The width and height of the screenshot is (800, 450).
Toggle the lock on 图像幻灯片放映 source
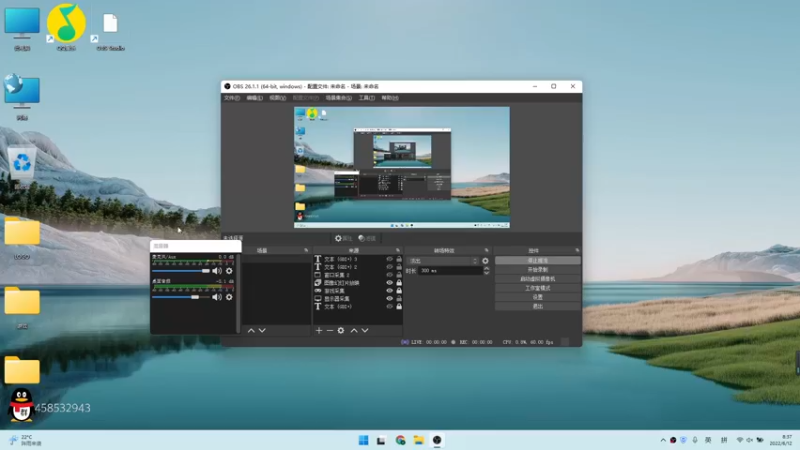pos(399,283)
